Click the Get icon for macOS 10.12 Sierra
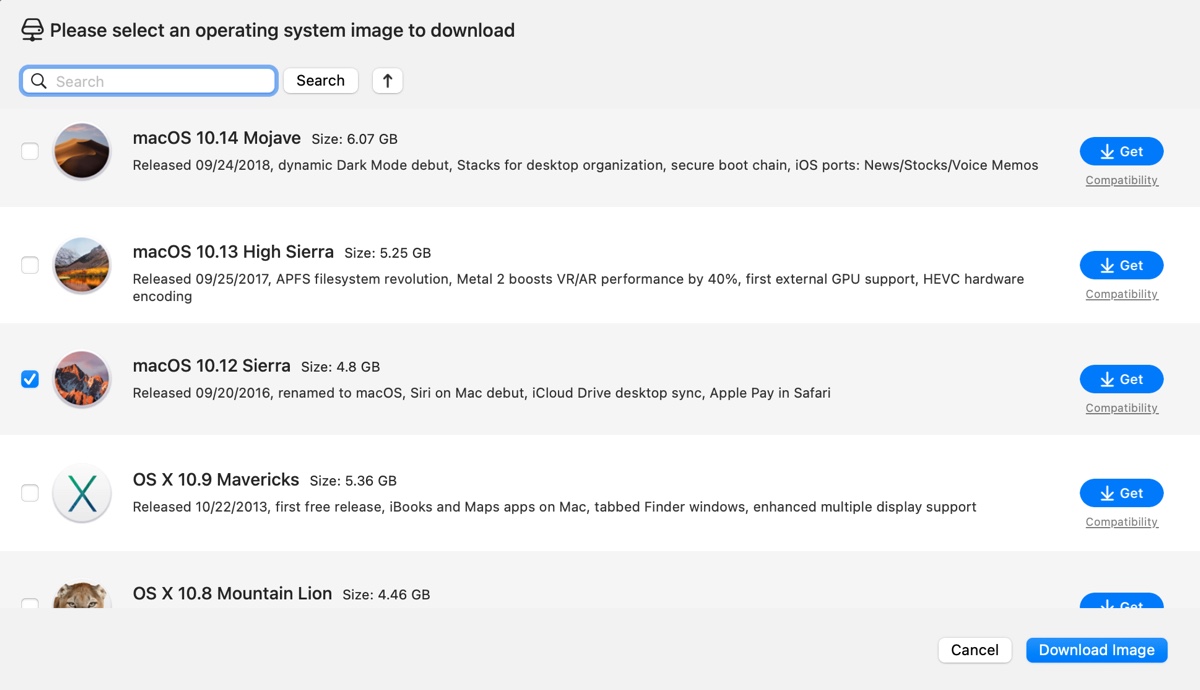This screenshot has width=1200, height=690. [x=1107, y=379]
